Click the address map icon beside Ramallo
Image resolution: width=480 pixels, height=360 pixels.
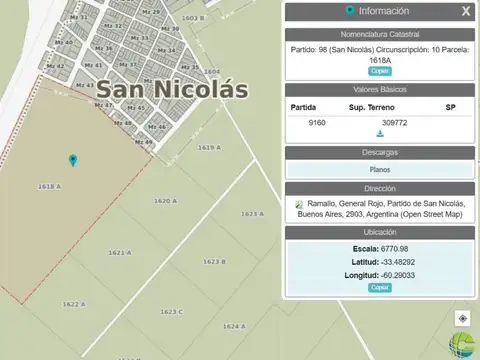pyautogui.click(x=299, y=204)
